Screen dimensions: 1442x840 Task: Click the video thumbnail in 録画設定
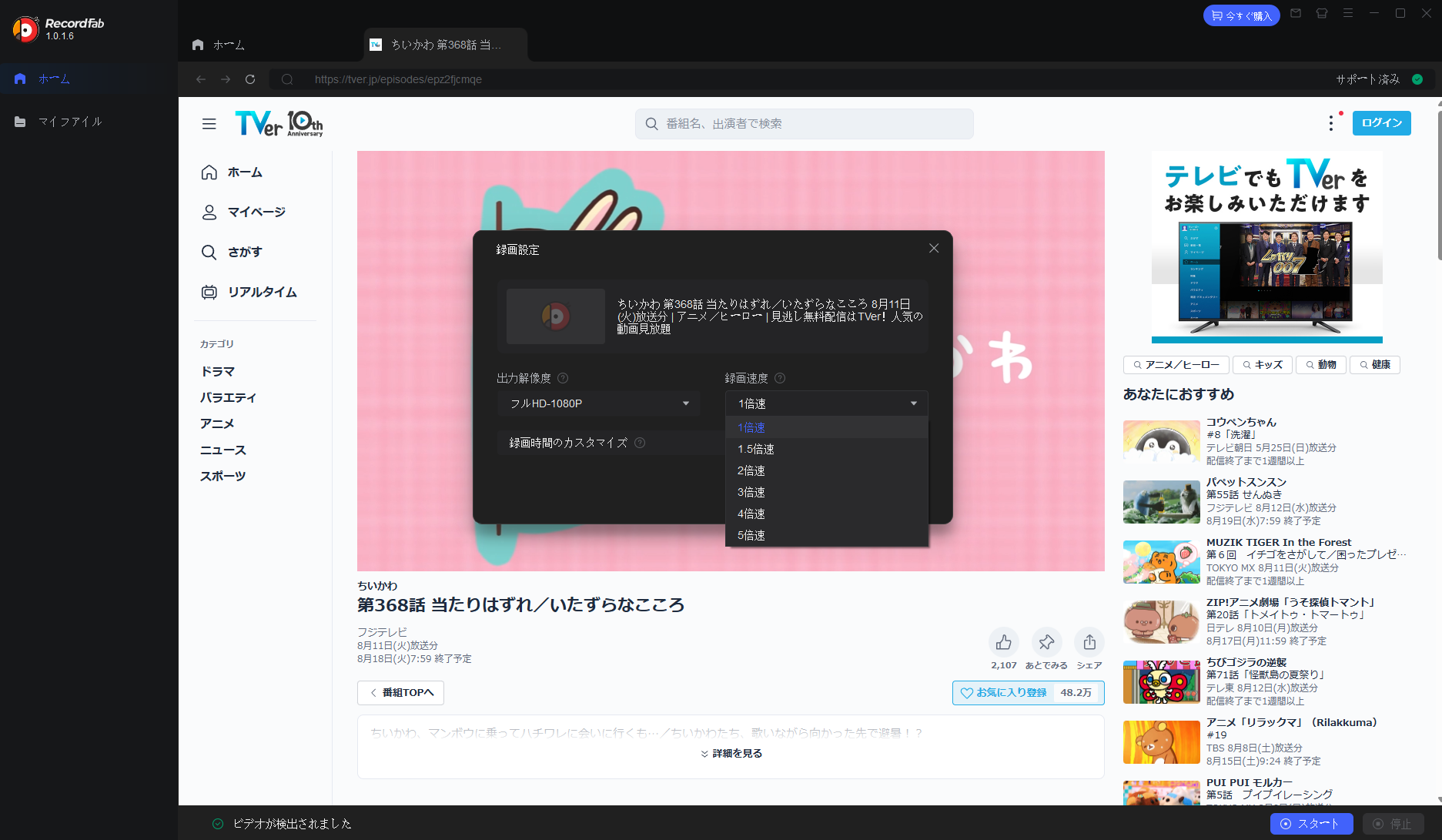[x=555, y=316]
